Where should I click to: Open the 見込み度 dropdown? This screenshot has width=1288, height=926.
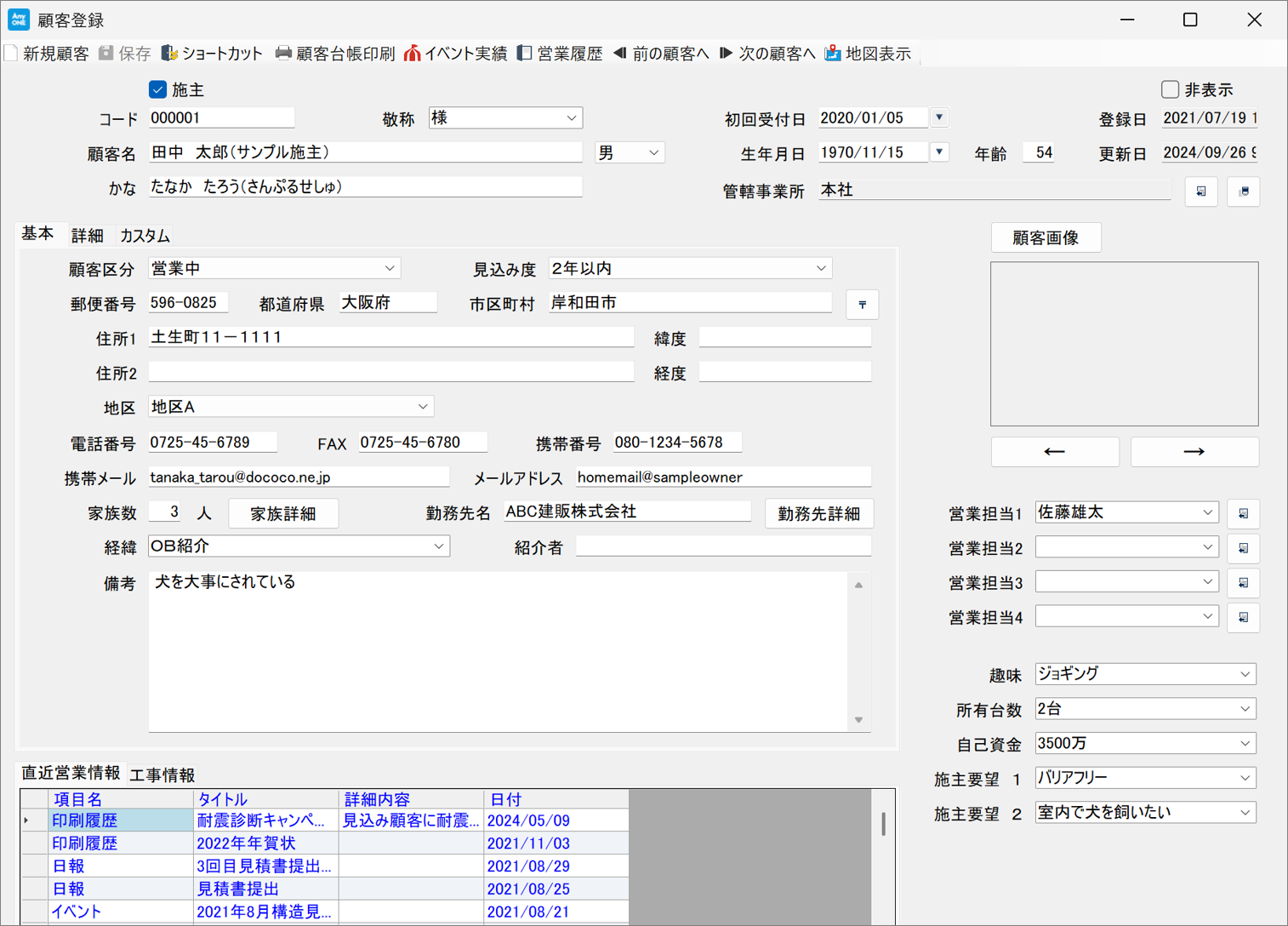821,268
